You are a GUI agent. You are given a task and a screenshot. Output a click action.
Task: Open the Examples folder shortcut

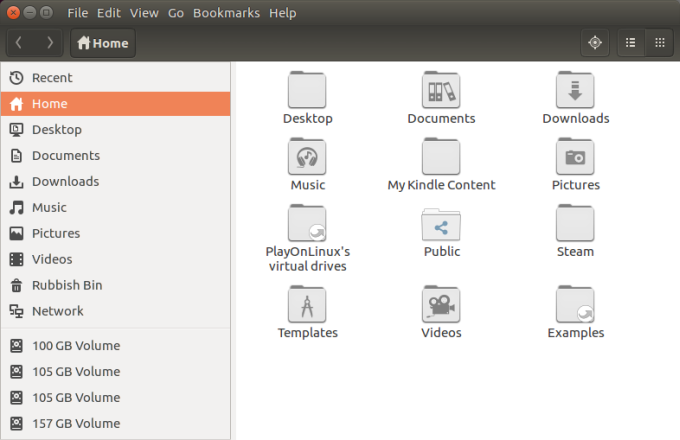(x=575, y=304)
